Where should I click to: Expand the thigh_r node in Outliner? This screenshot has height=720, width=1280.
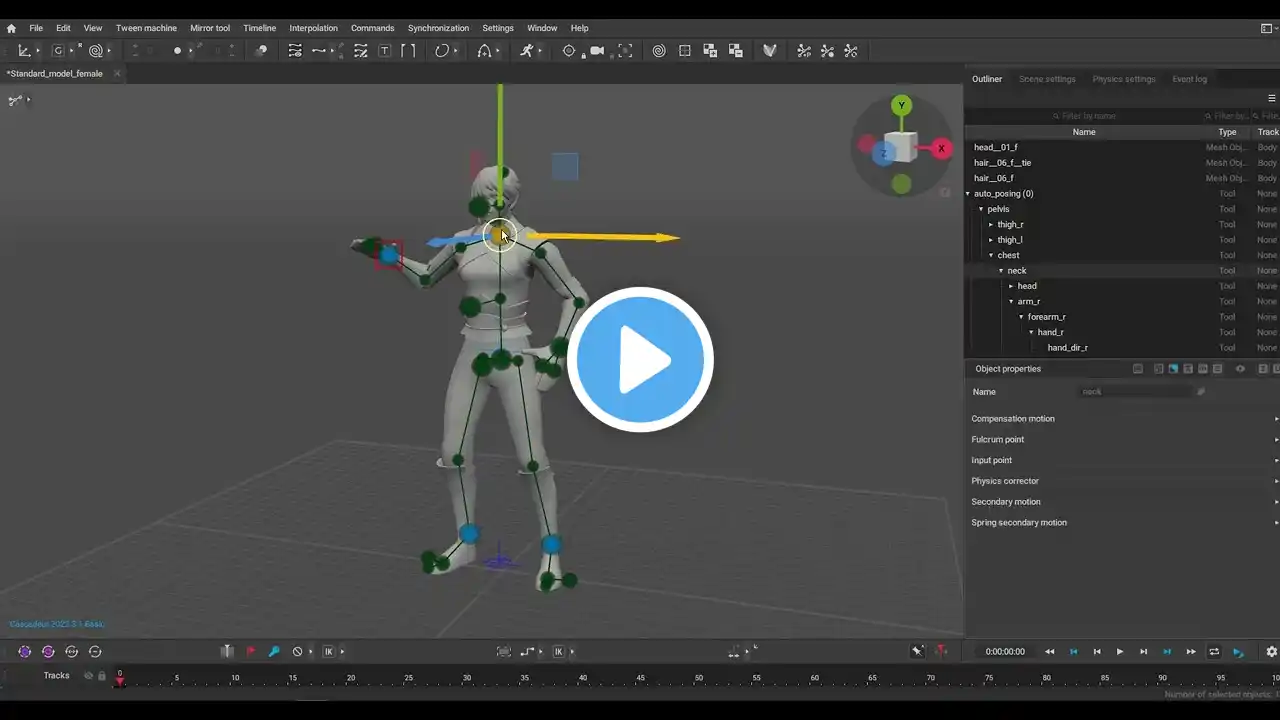tap(991, 225)
